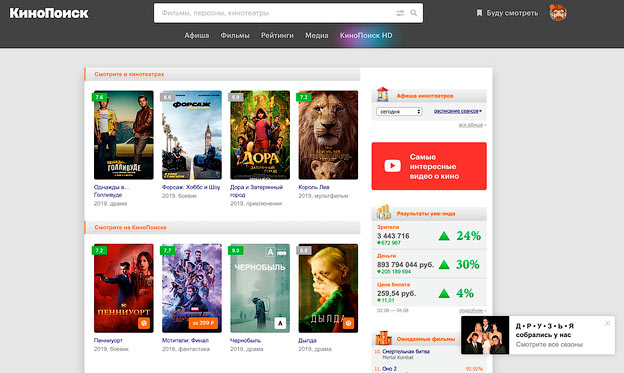Click the green arrow next to 30%
This screenshot has width=624, height=373.
click(x=444, y=265)
